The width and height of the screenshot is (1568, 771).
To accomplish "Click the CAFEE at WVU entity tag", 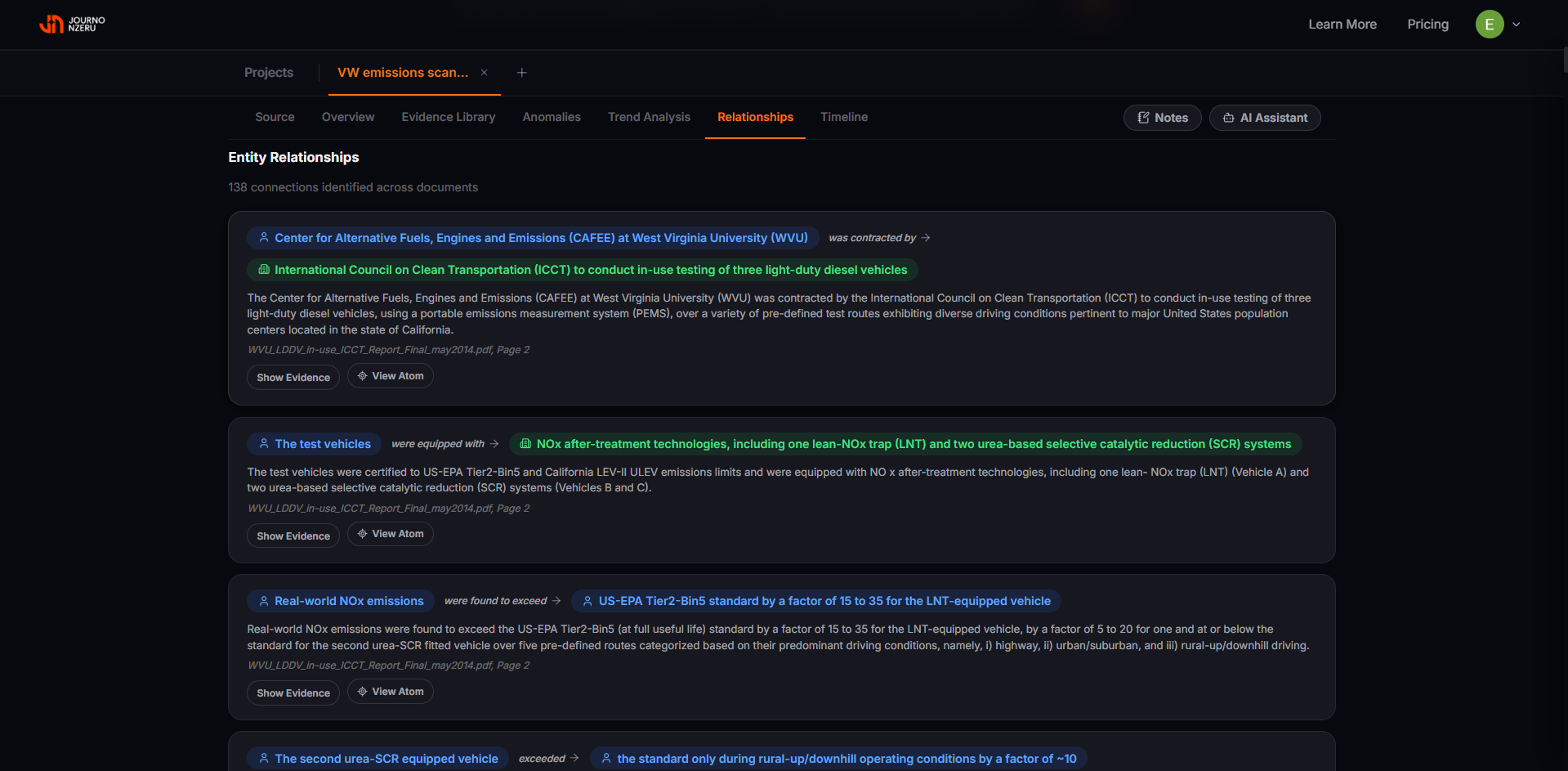I will click(x=533, y=238).
